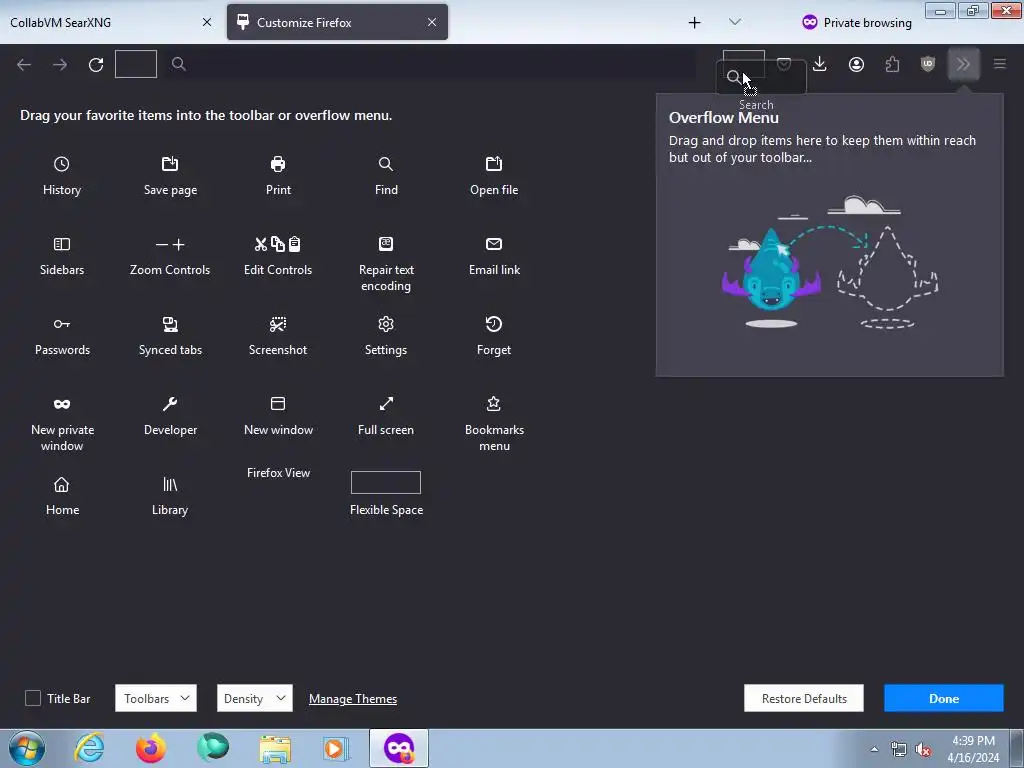
Task: Click the back arrow button
Action: 24,64
